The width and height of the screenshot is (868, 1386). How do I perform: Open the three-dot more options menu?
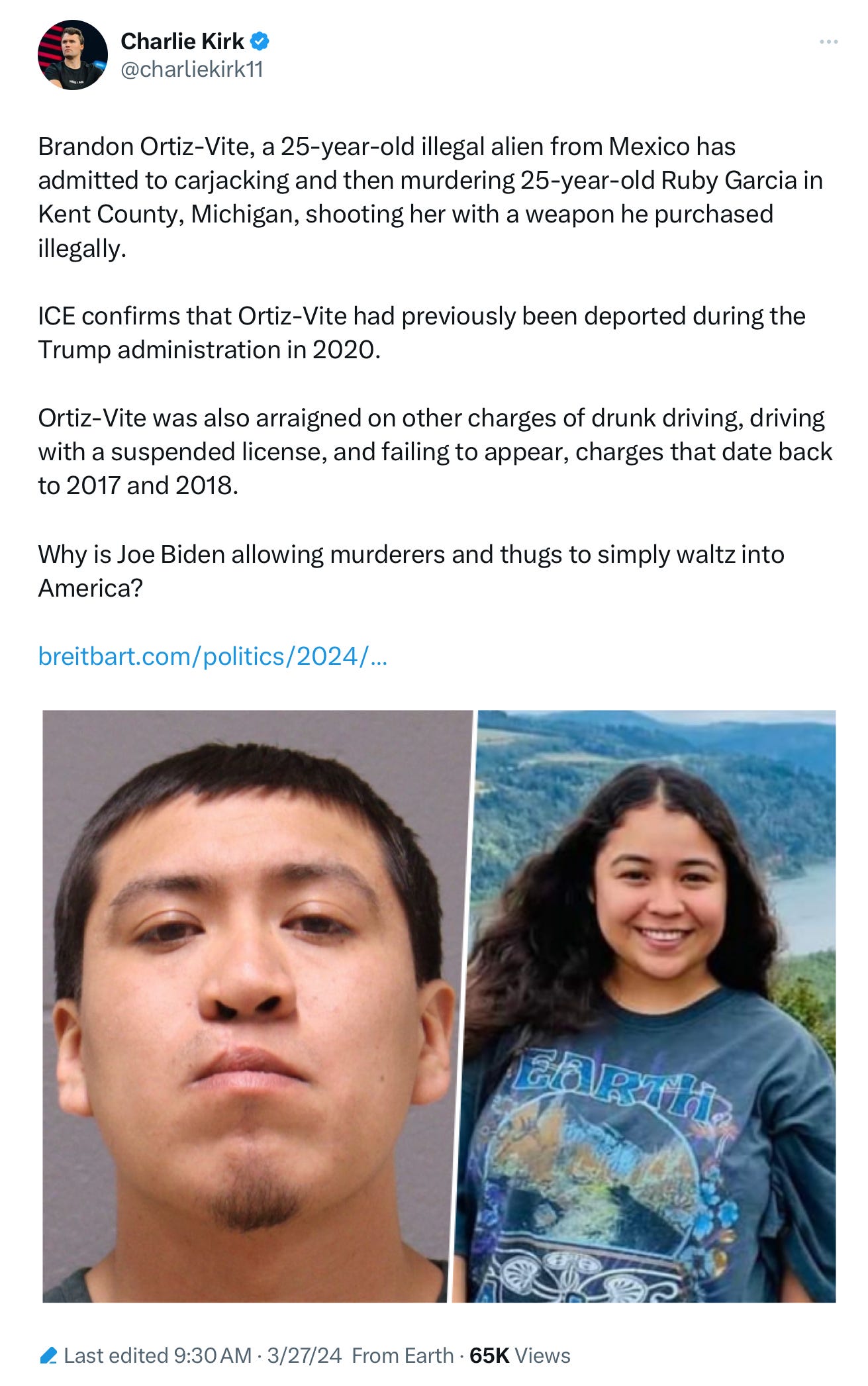coord(828,42)
